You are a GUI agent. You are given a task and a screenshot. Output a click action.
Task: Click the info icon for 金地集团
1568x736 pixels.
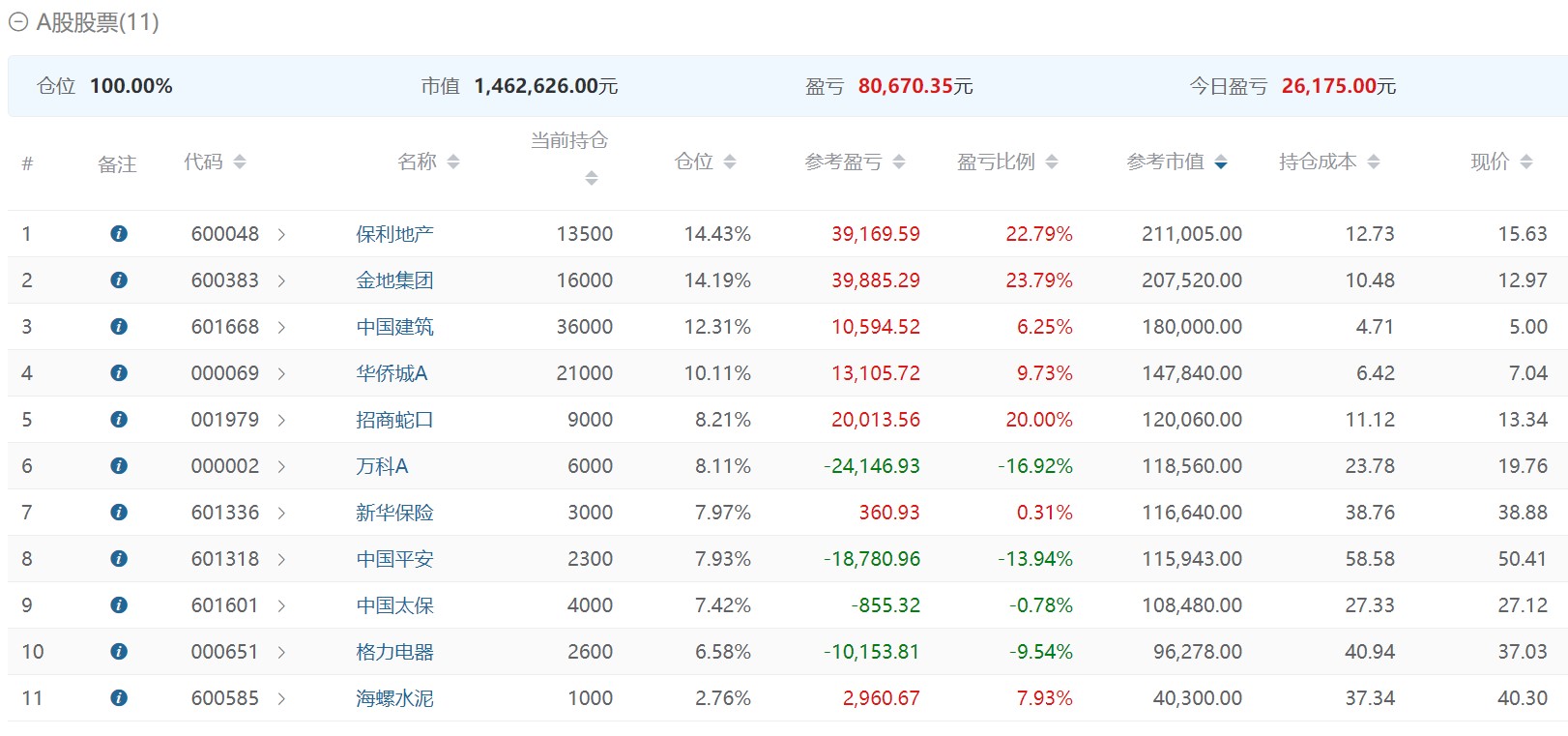click(x=119, y=280)
